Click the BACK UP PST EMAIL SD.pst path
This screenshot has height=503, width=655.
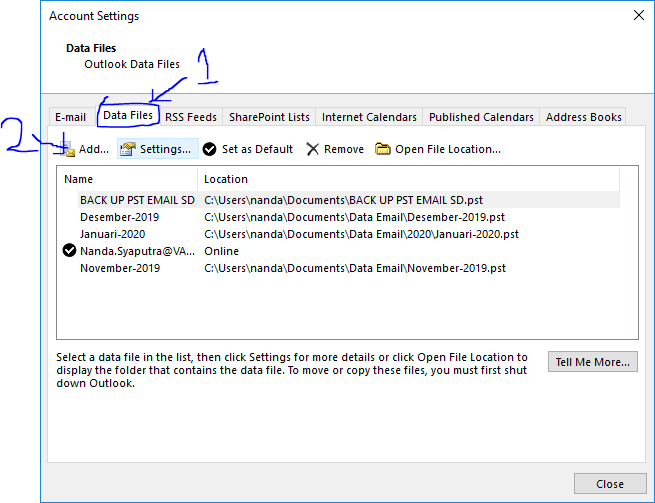[x=343, y=200]
